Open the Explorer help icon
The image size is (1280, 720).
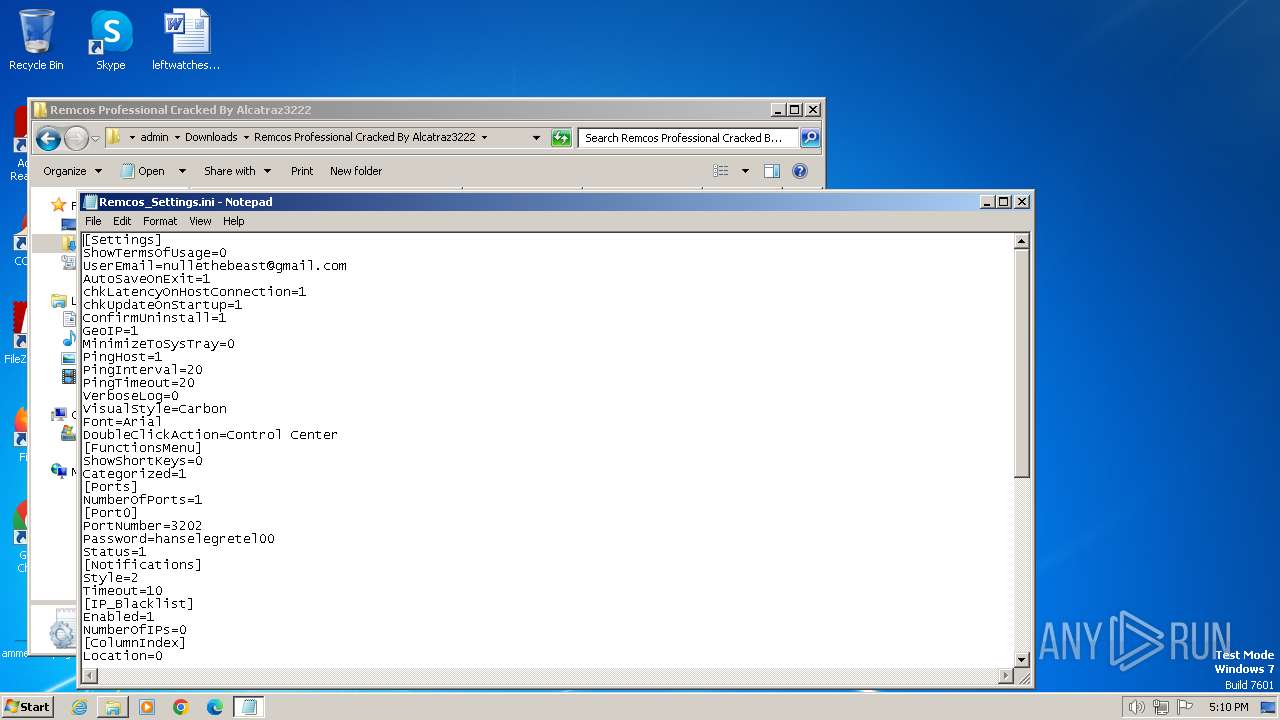(x=800, y=171)
